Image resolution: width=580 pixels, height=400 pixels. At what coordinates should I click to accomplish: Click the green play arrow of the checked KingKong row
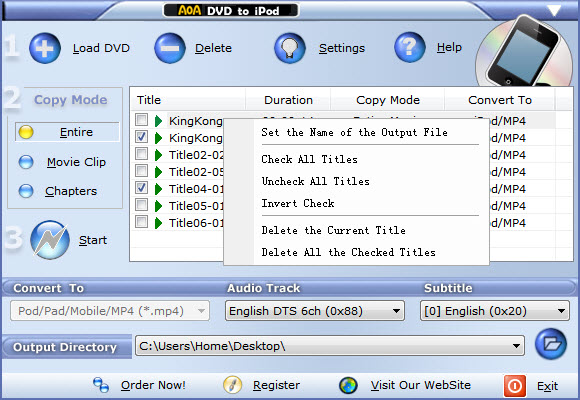pos(158,138)
